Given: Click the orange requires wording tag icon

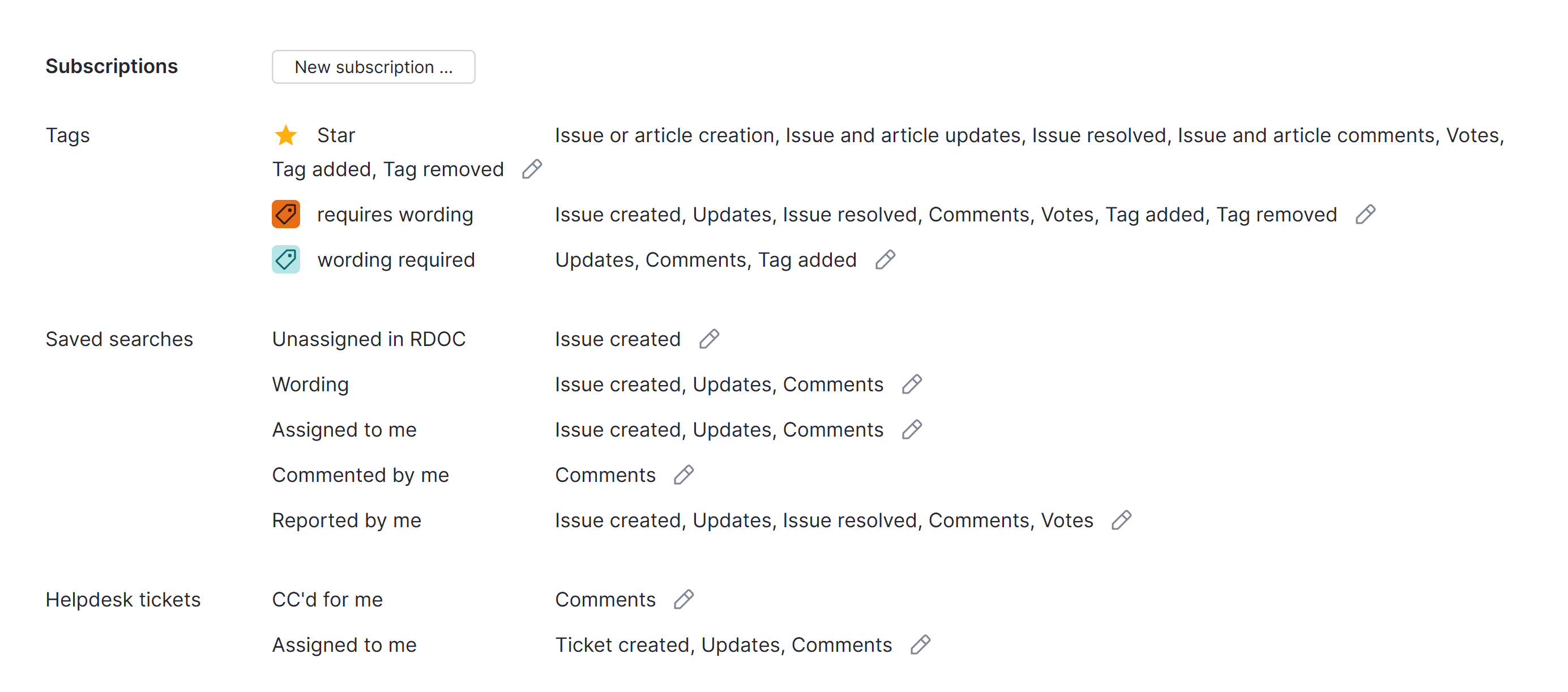Looking at the screenshot, I should pos(285,214).
